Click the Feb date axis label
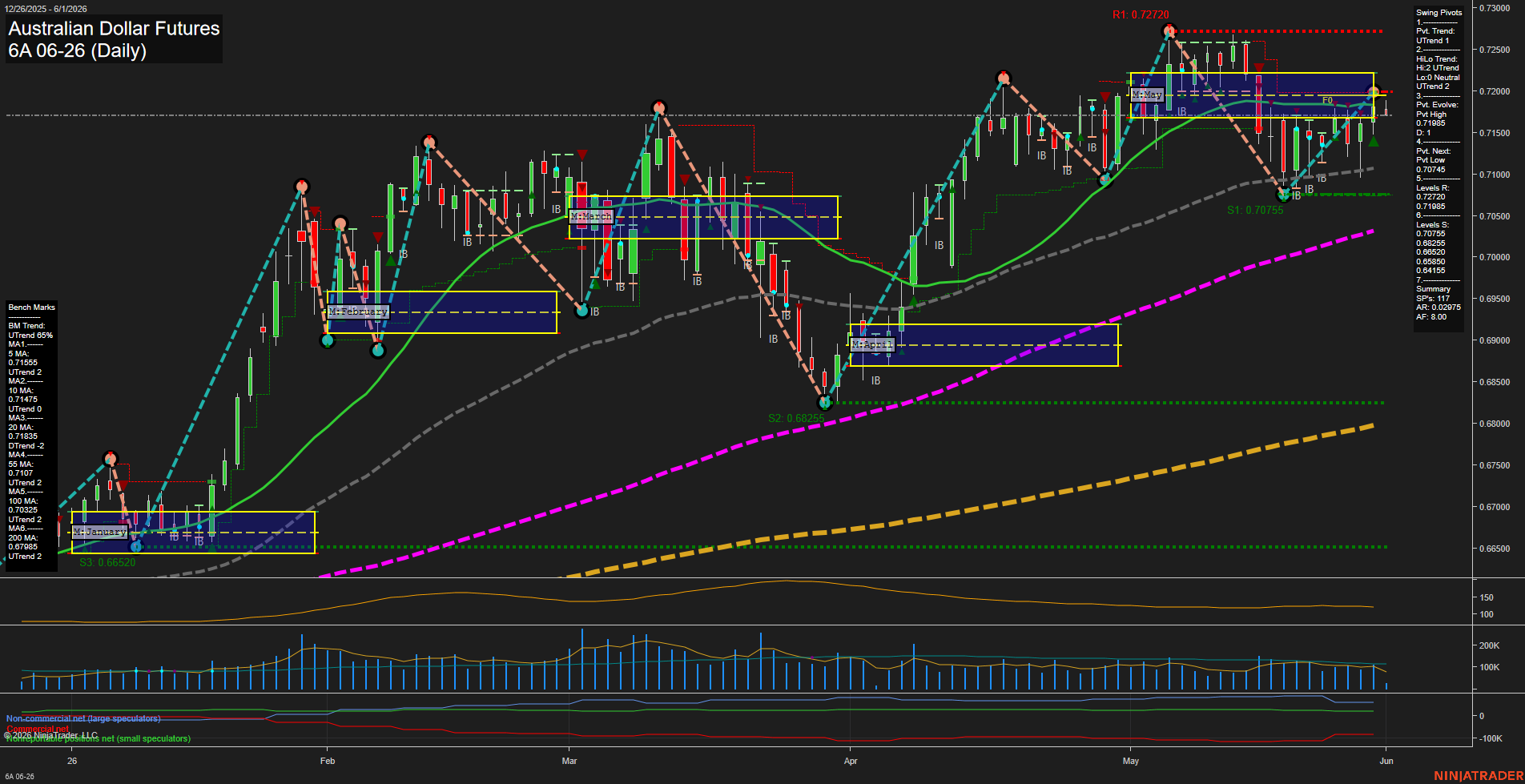This screenshot has height=784, width=1525. coord(328,761)
